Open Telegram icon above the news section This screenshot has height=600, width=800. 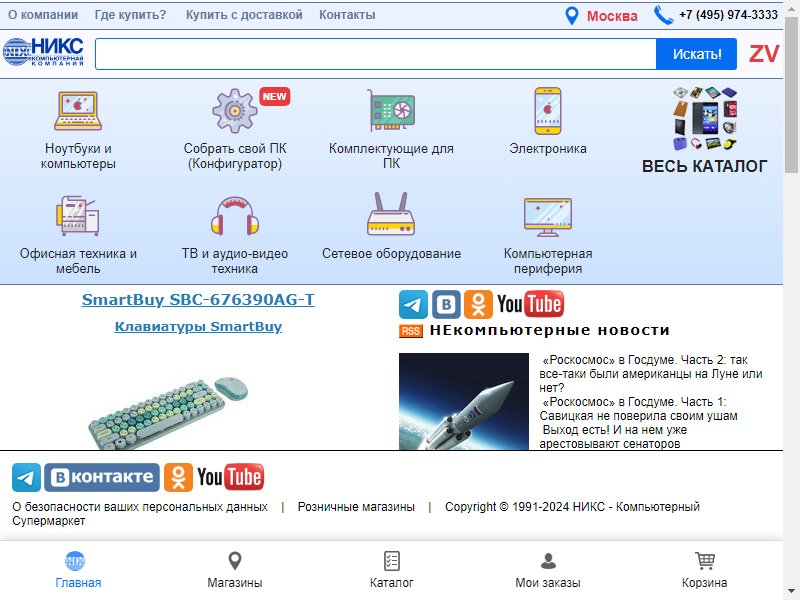(413, 304)
